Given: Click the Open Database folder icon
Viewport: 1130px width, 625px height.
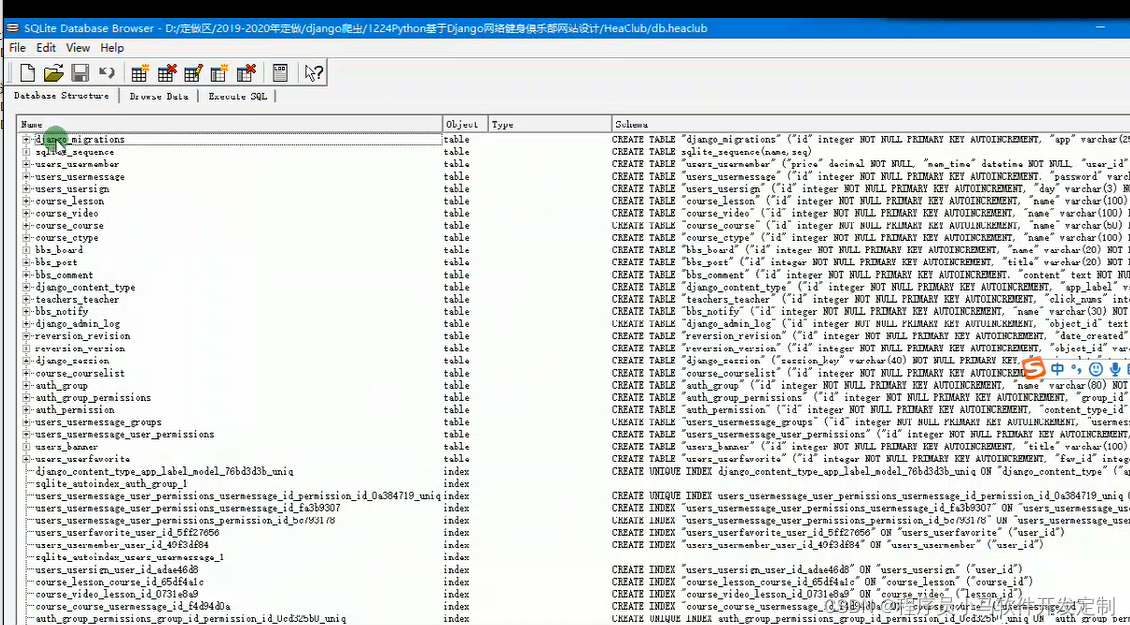Looking at the screenshot, I should click(53, 72).
